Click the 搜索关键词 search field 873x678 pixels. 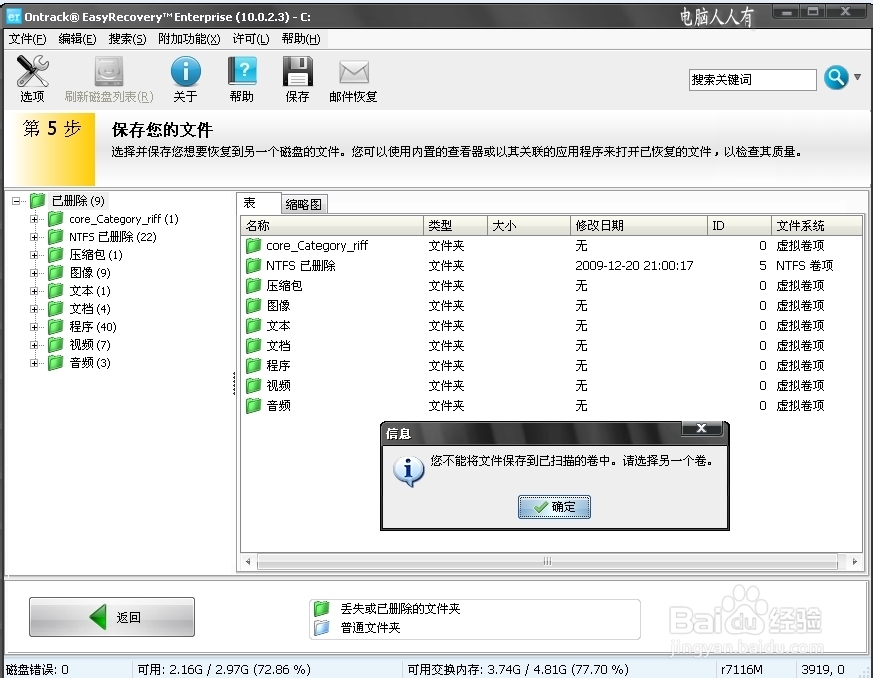coord(752,80)
